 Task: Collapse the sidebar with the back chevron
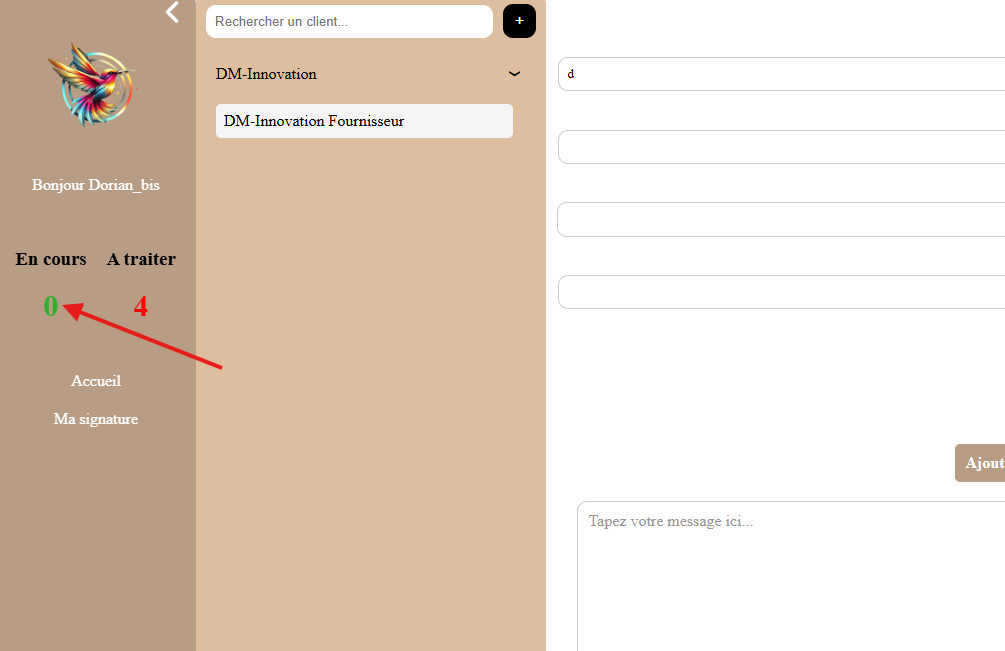(173, 12)
